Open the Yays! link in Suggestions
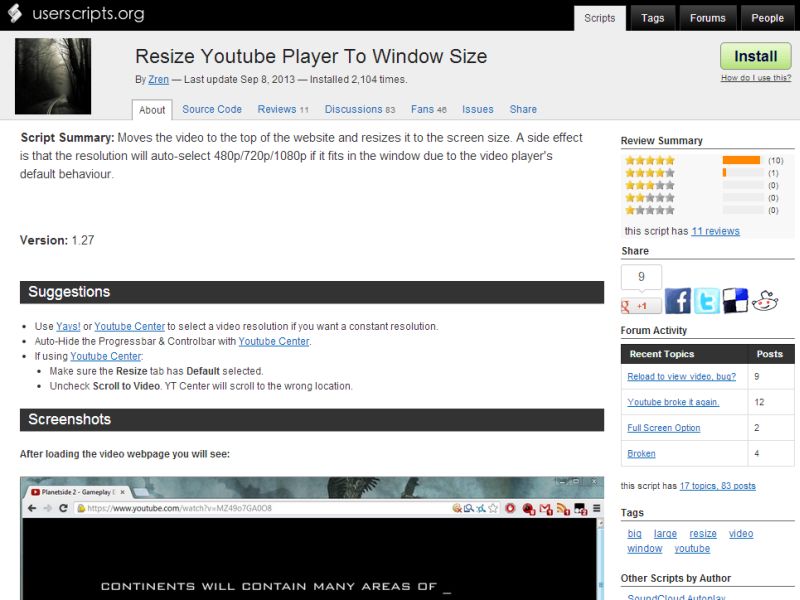The width and height of the screenshot is (800, 600). (x=68, y=327)
